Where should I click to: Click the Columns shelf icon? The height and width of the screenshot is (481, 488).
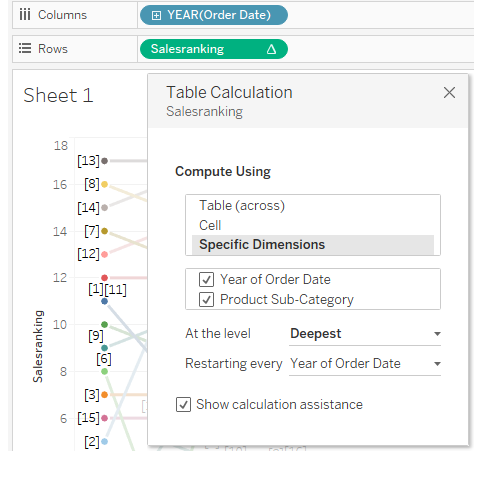[25, 15]
